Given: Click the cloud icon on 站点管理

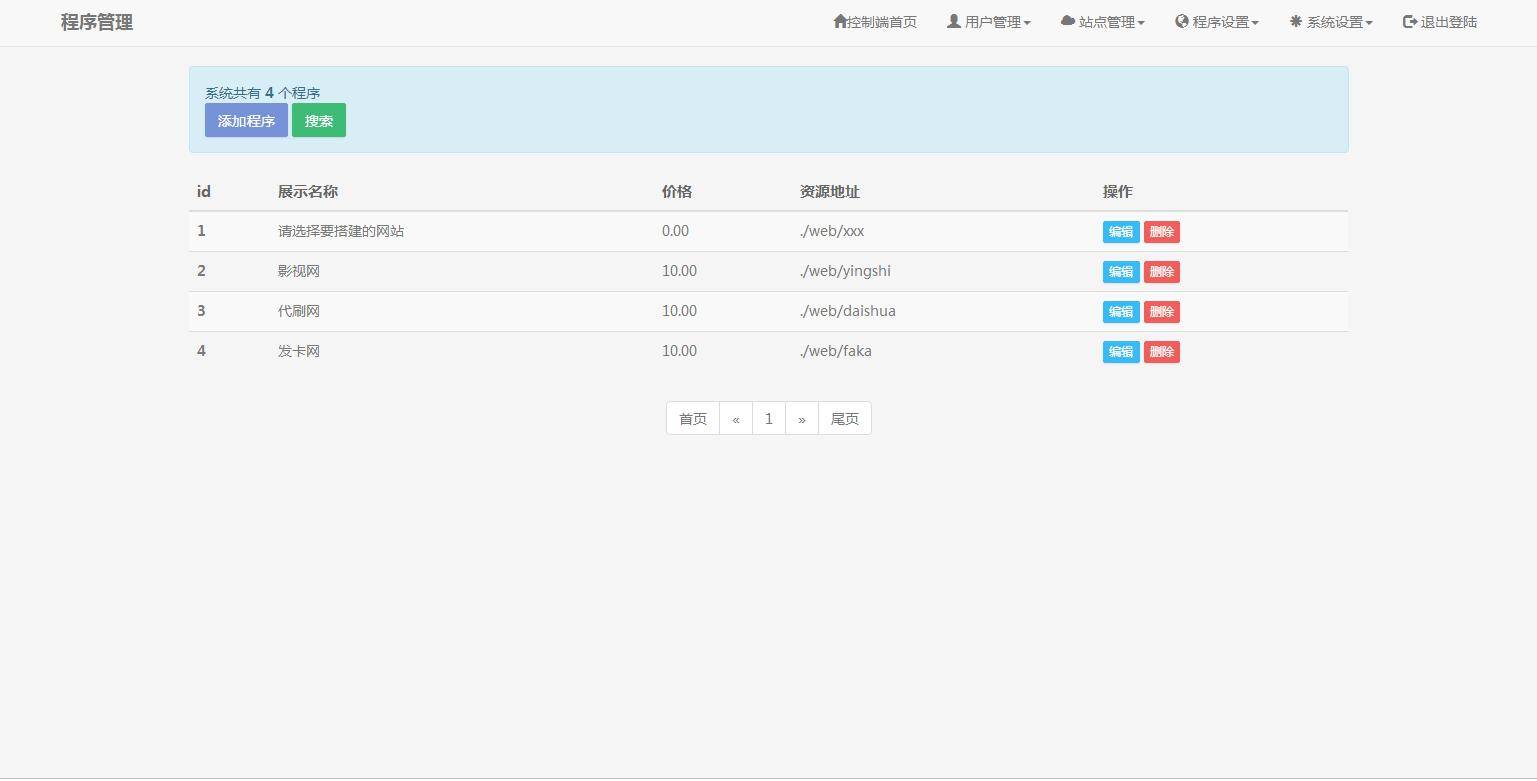Looking at the screenshot, I should pos(1066,21).
